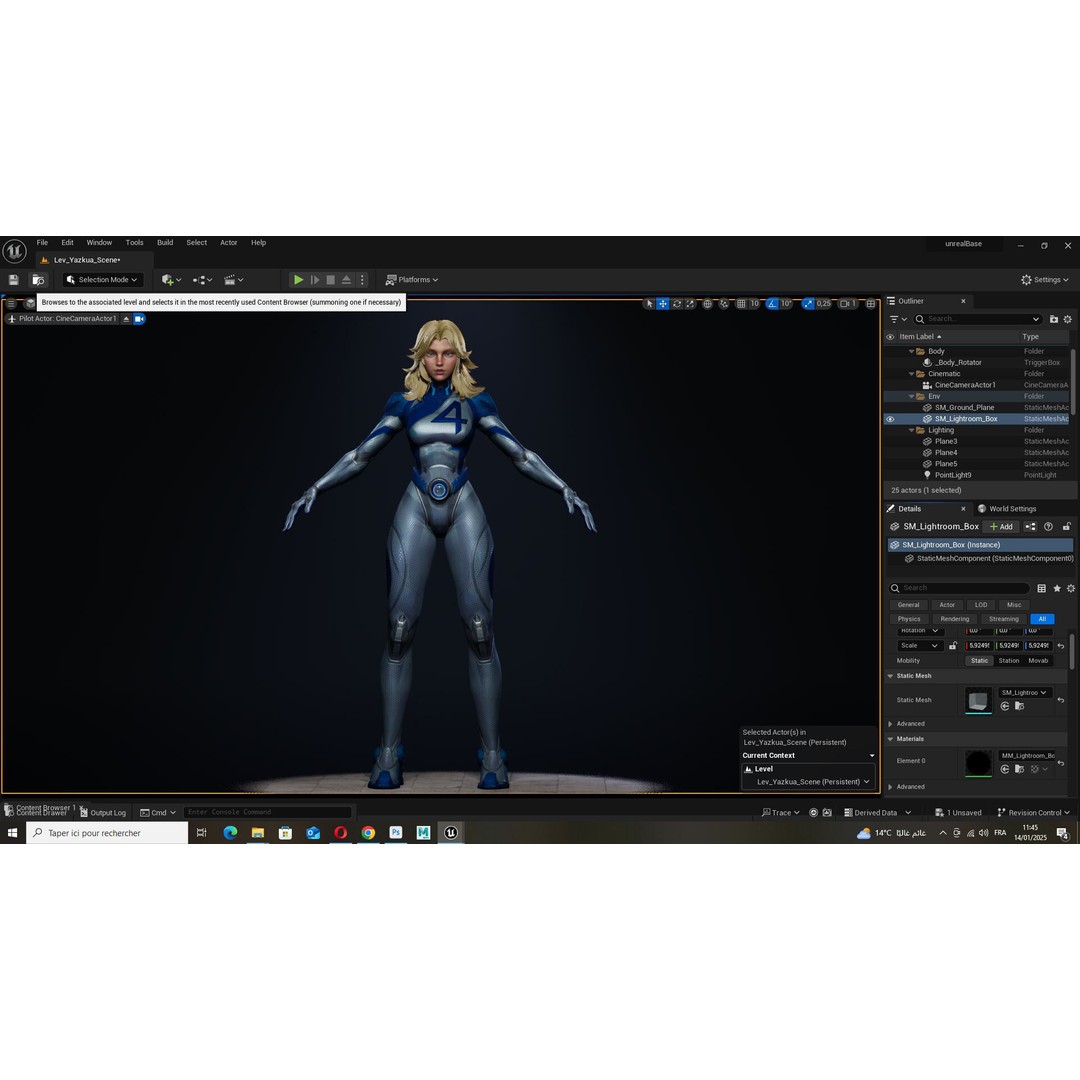Click the Static Mesh thumbnail preview

click(x=978, y=700)
